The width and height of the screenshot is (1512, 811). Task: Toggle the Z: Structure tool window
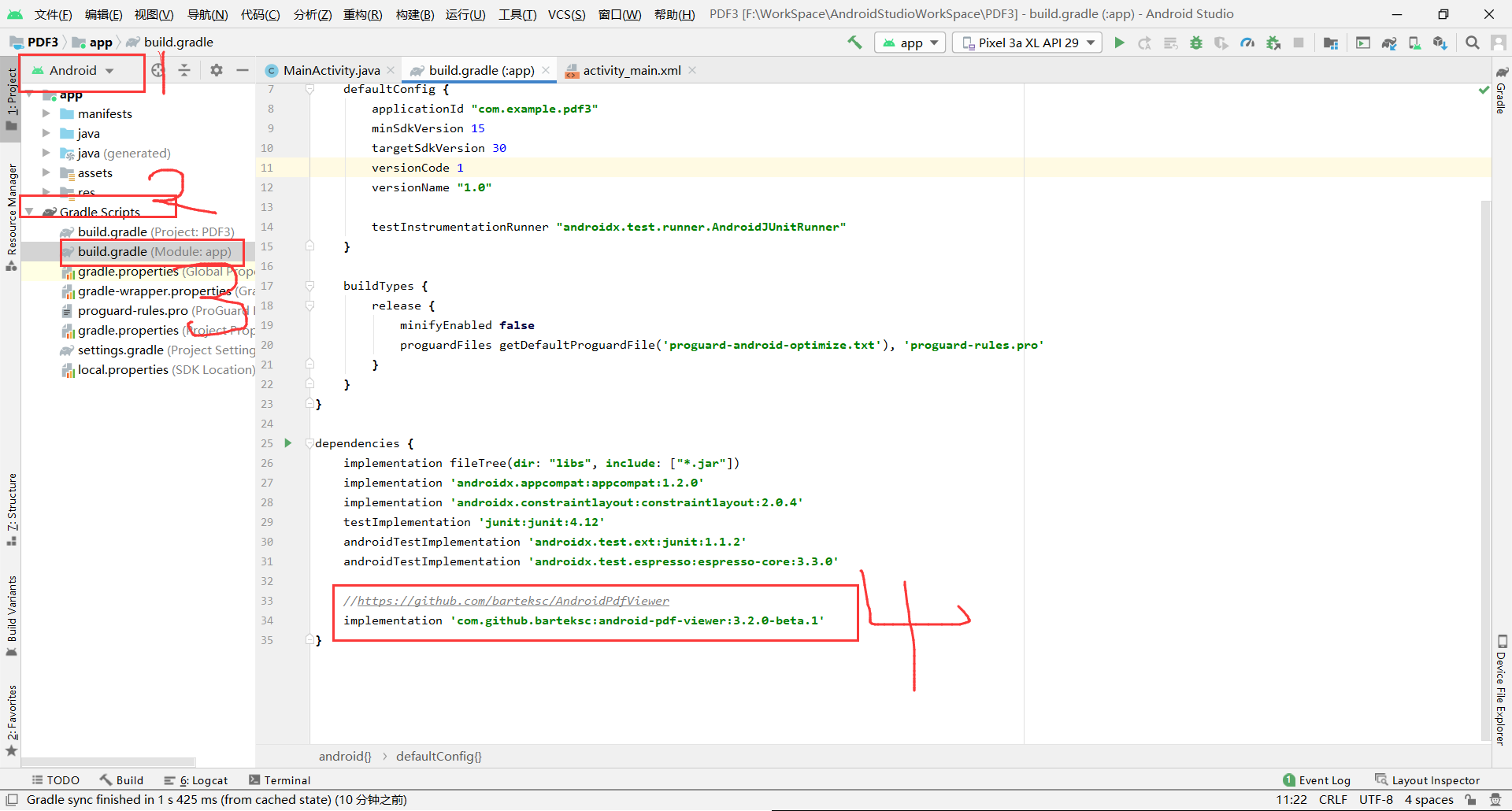pyautogui.click(x=11, y=509)
